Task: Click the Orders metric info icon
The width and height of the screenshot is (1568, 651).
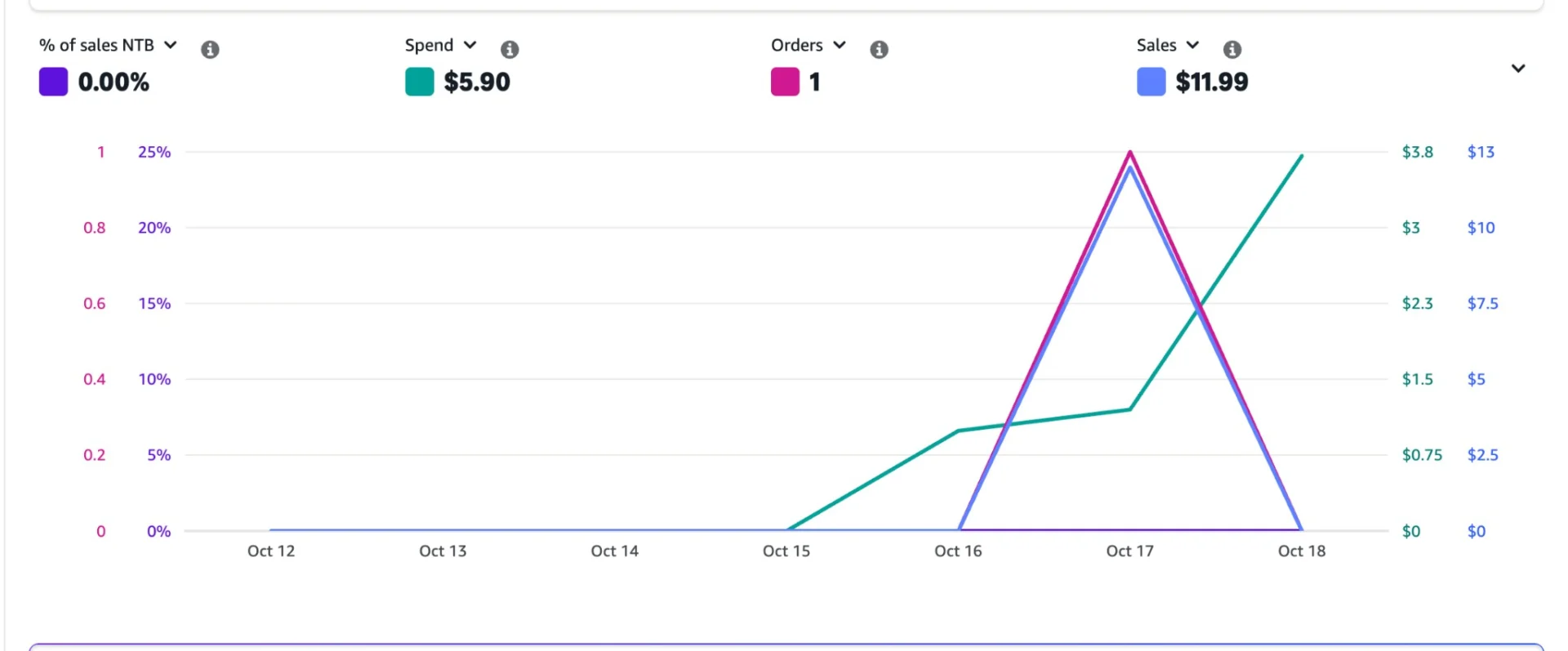Action: click(x=879, y=50)
